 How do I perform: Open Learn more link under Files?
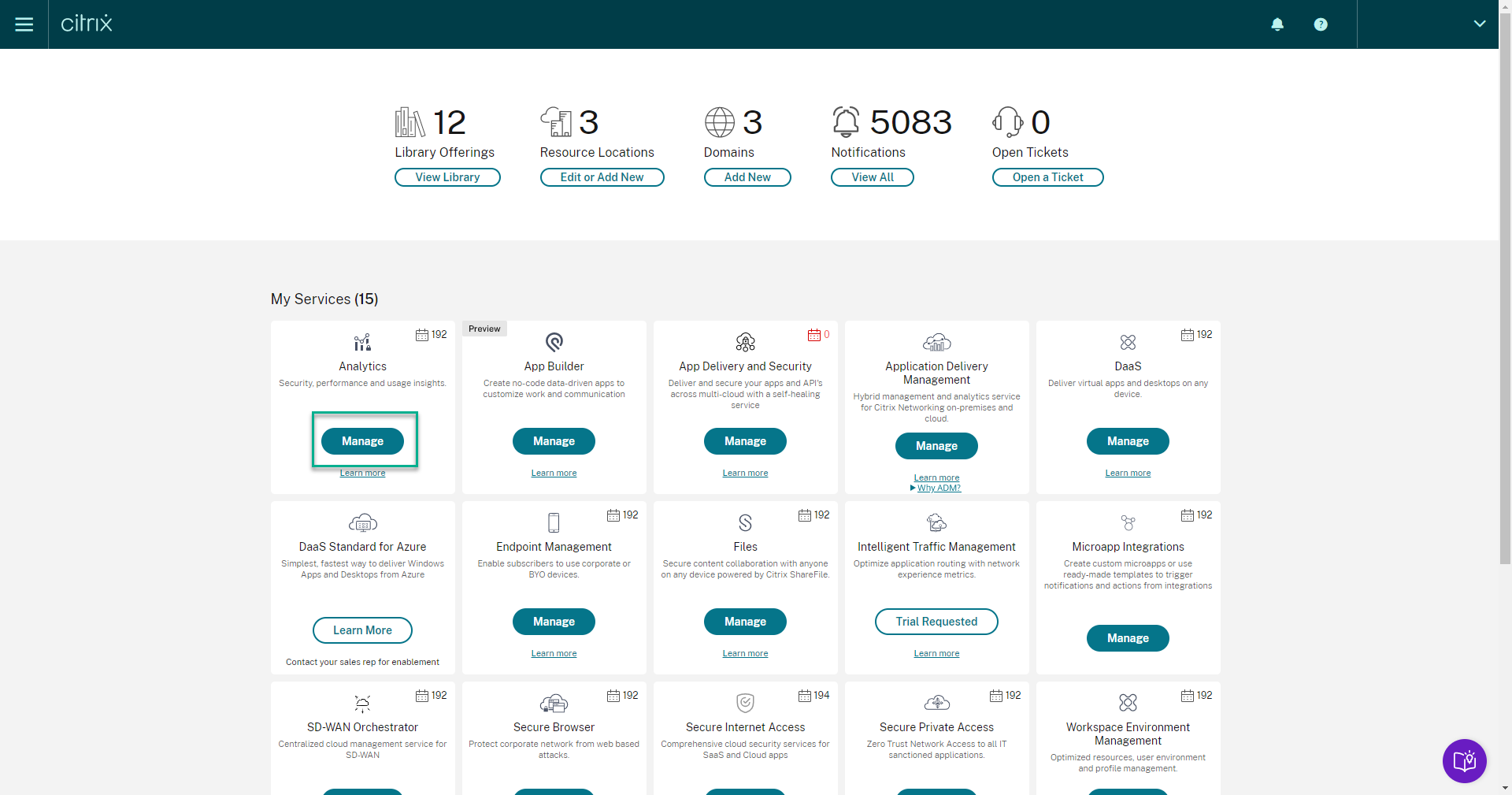[746, 653]
